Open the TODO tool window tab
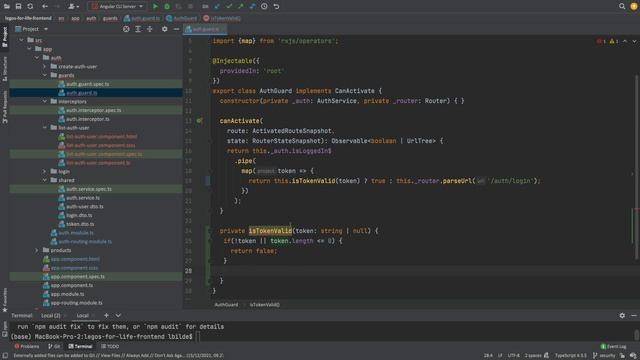The height and width of the screenshot is (360, 640). tap(110, 347)
